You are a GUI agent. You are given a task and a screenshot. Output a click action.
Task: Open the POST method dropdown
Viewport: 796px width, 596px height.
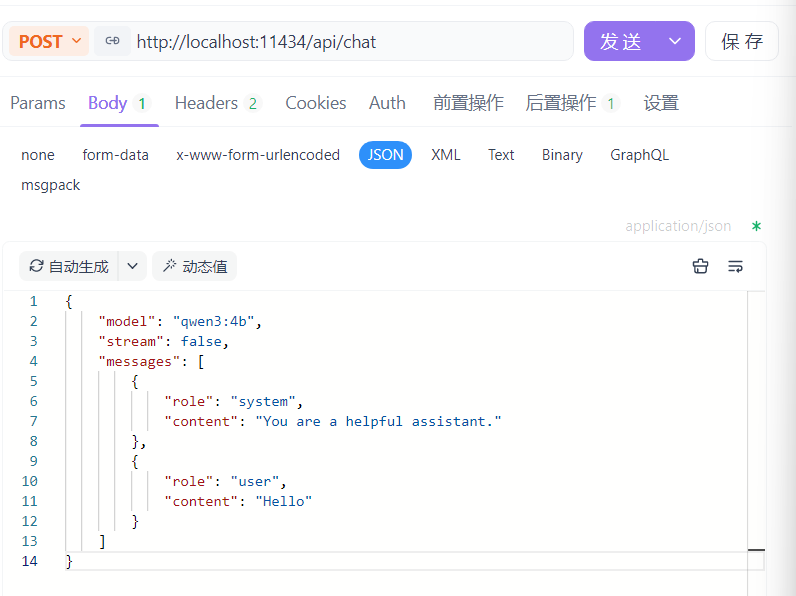click(49, 41)
